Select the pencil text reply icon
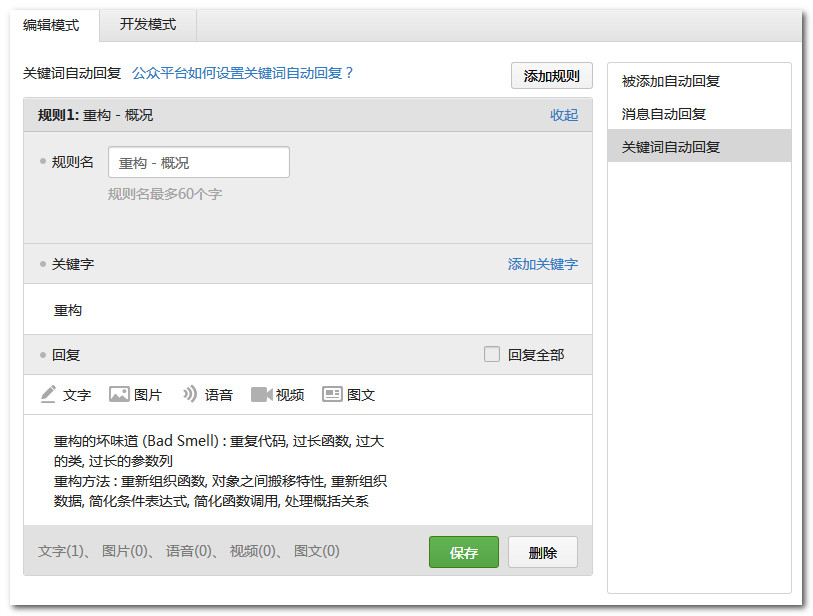The image size is (813, 616). tap(48, 395)
